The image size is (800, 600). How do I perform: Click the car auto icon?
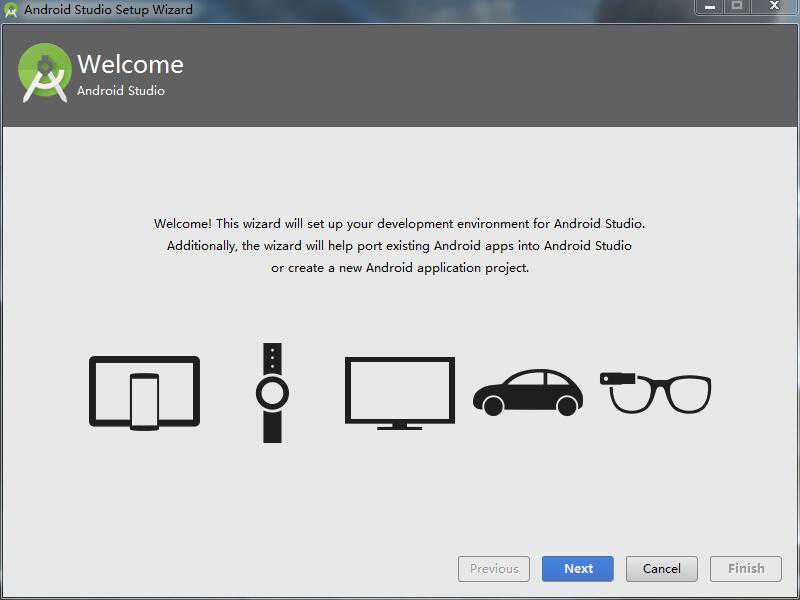coord(528,392)
